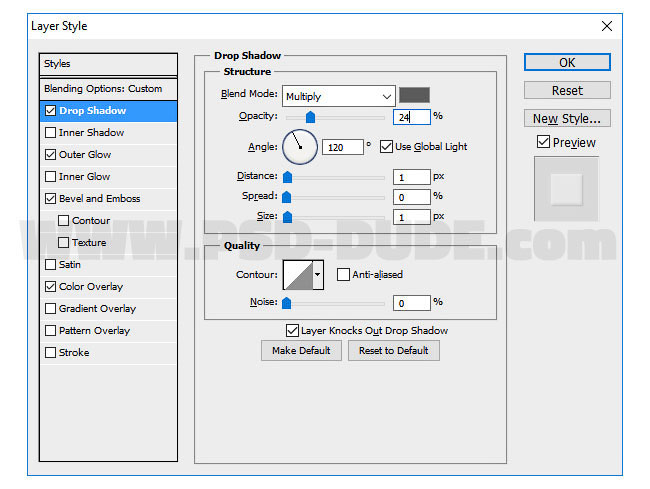The image size is (650, 489).
Task: Open the Inner Glow settings label
Action: click(x=85, y=177)
